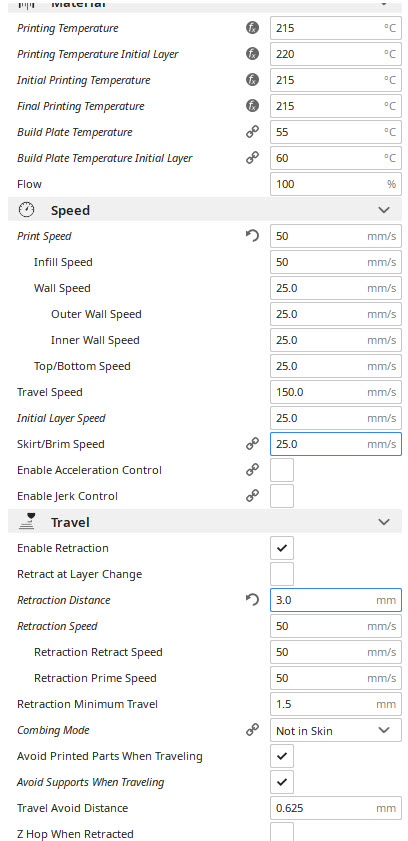Click the link icon beside Build Plate Temperature

pyautogui.click(x=252, y=132)
